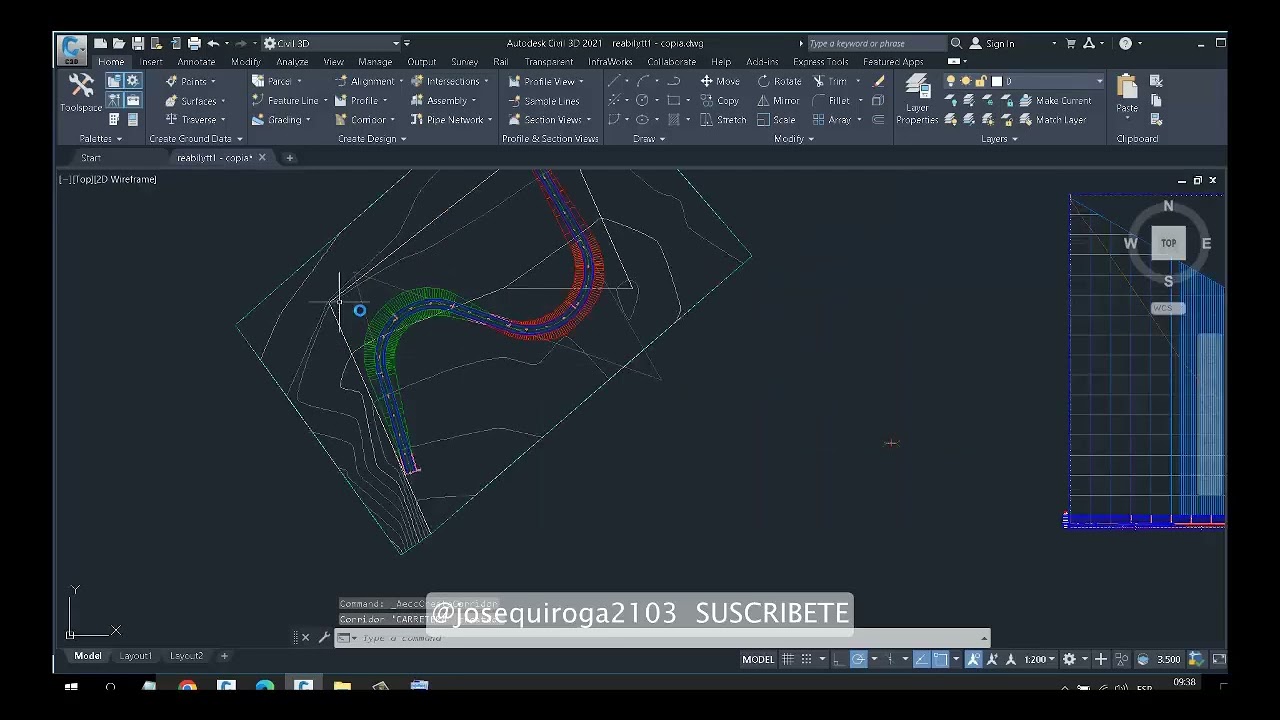Viewport: 1280px width, 720px height.
Task: Toggle the drawing grid display
Action: pyautogui.click(x=788, y=659)
